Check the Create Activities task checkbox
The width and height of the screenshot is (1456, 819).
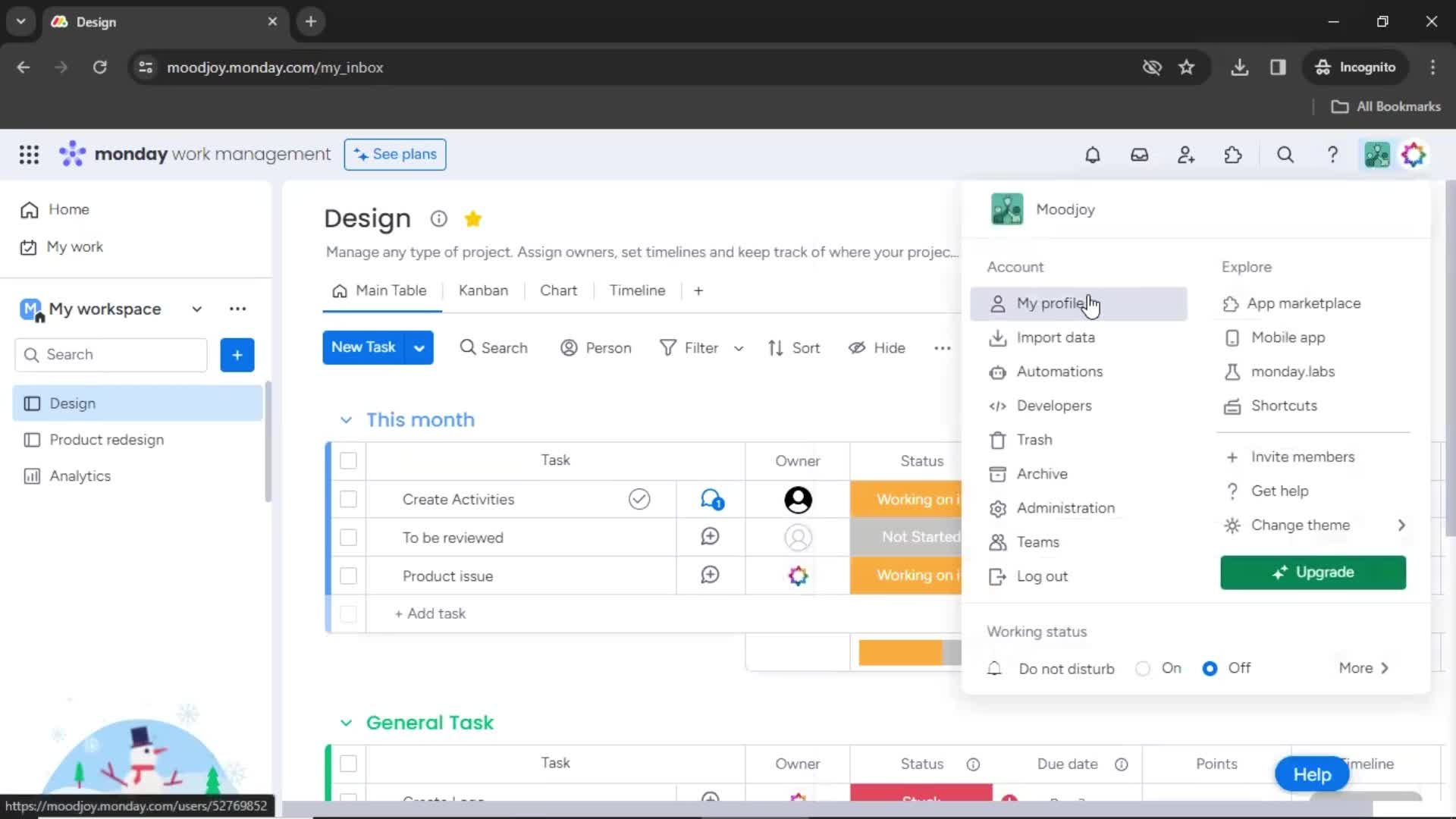pyautogui.click(x=348, y=499)
